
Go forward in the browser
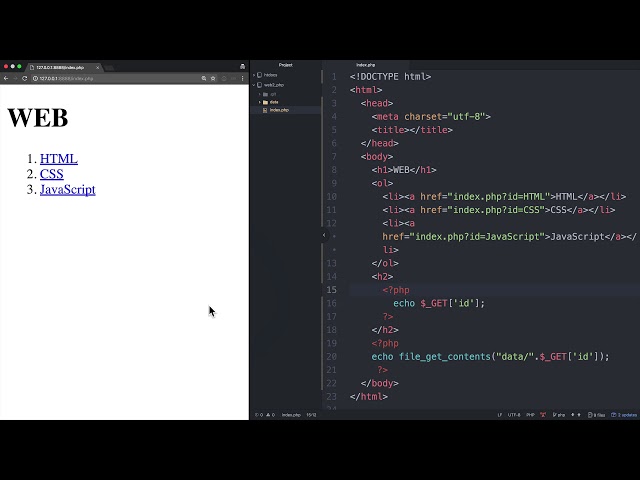[x=15, y=78]
